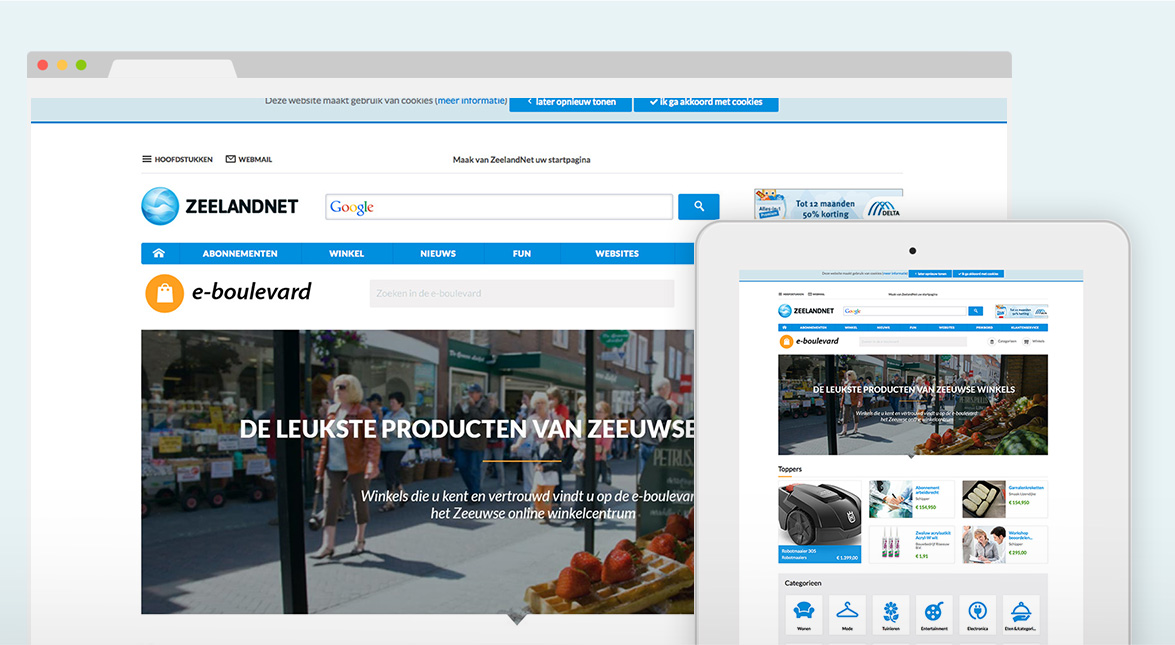1175x645 pixels.
Task: Click the blue search magnifier button in browser
Action: (x=698, y=206)
